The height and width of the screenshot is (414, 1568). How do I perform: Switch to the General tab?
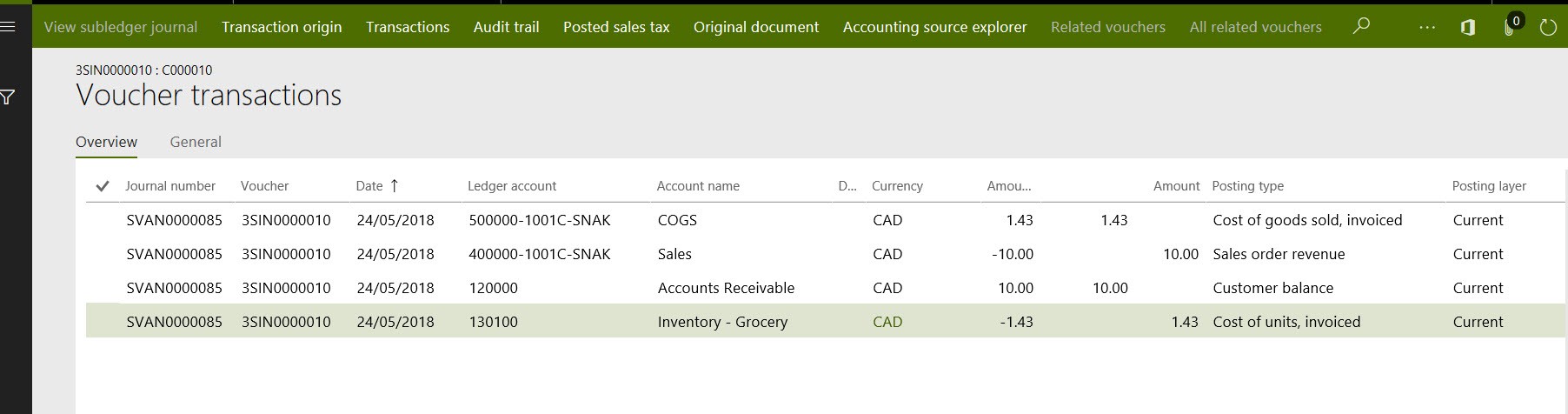point(196,142)
